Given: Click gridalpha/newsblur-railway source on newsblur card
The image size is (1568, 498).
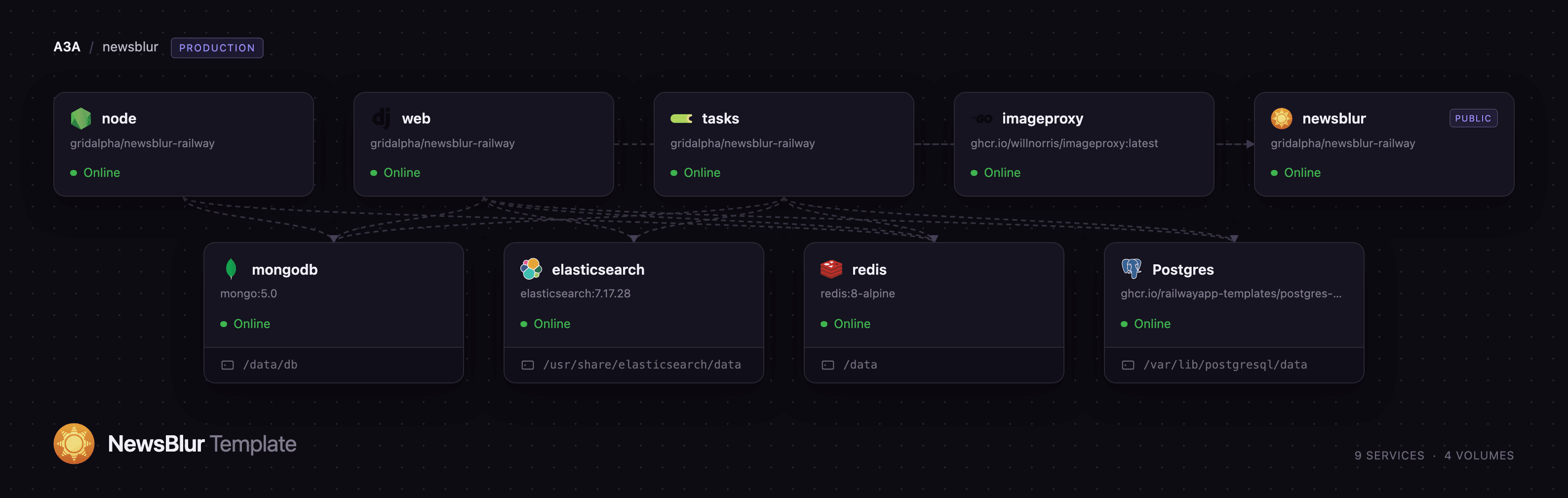Looking at the screenshot, I should point(1343,144).
